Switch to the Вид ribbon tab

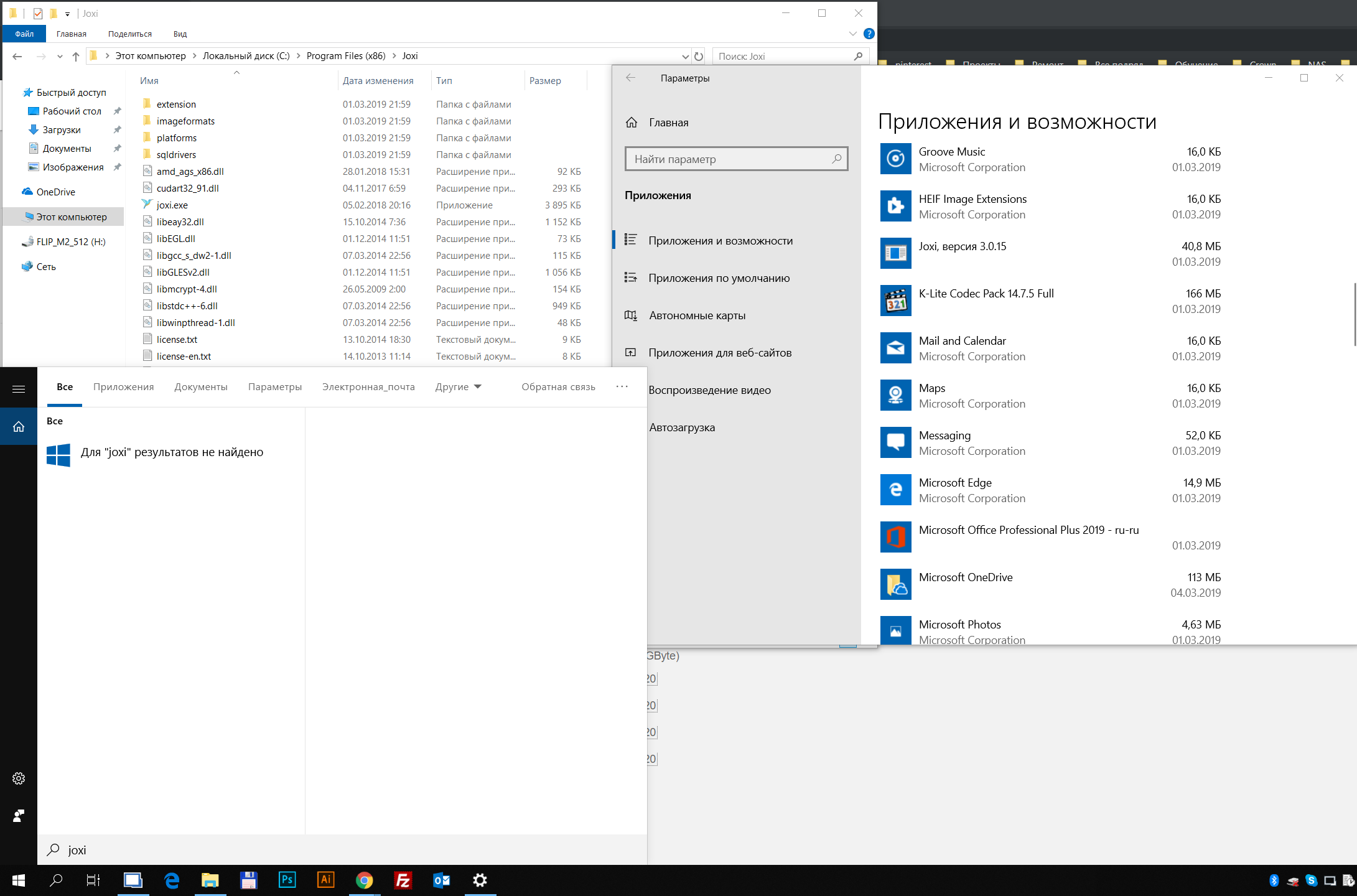180,34
